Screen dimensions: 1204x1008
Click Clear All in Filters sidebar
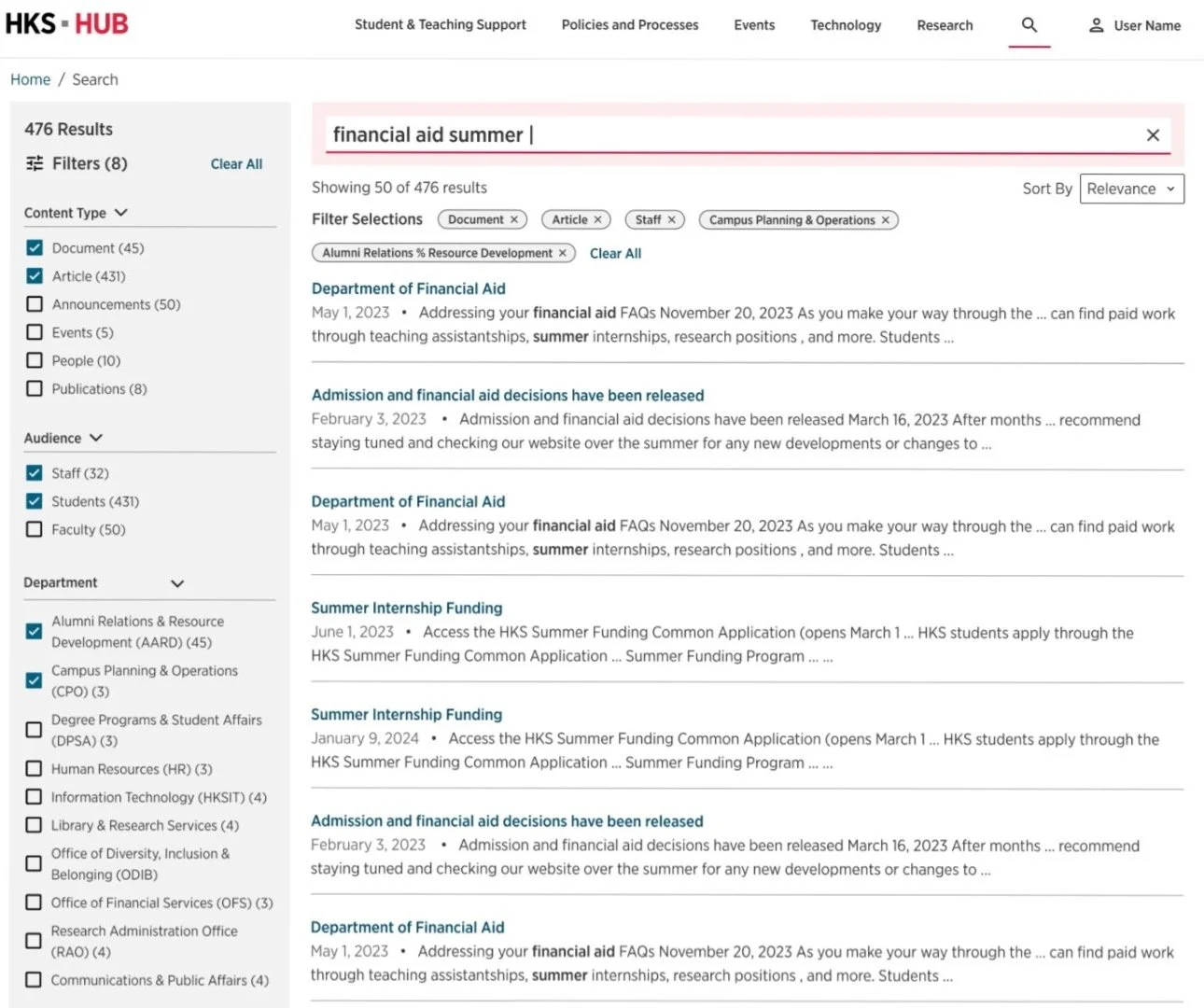pyautogui.click(x=236, y=164)
